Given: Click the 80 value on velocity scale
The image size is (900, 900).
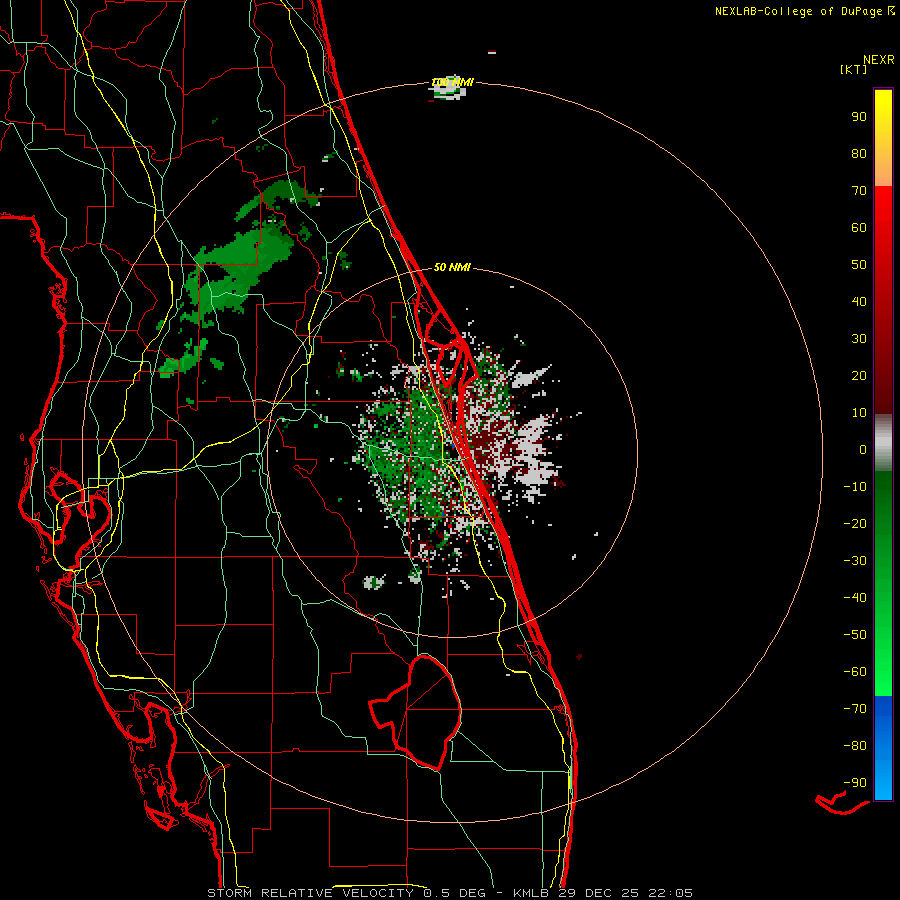Looking at the screenshot, I should pos(859,153).
